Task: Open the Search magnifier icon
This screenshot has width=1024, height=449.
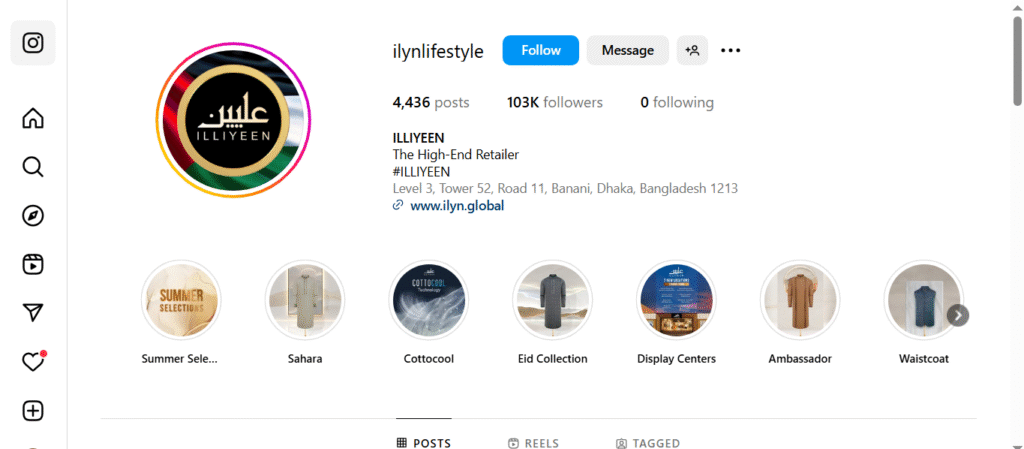Action: pos(33,167)
